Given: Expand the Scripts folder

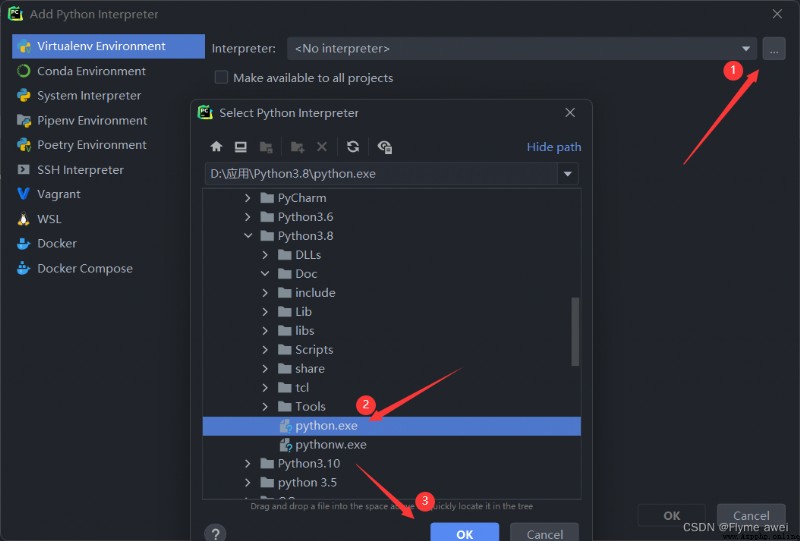Looking at the screenshot, I should [265, 350].
